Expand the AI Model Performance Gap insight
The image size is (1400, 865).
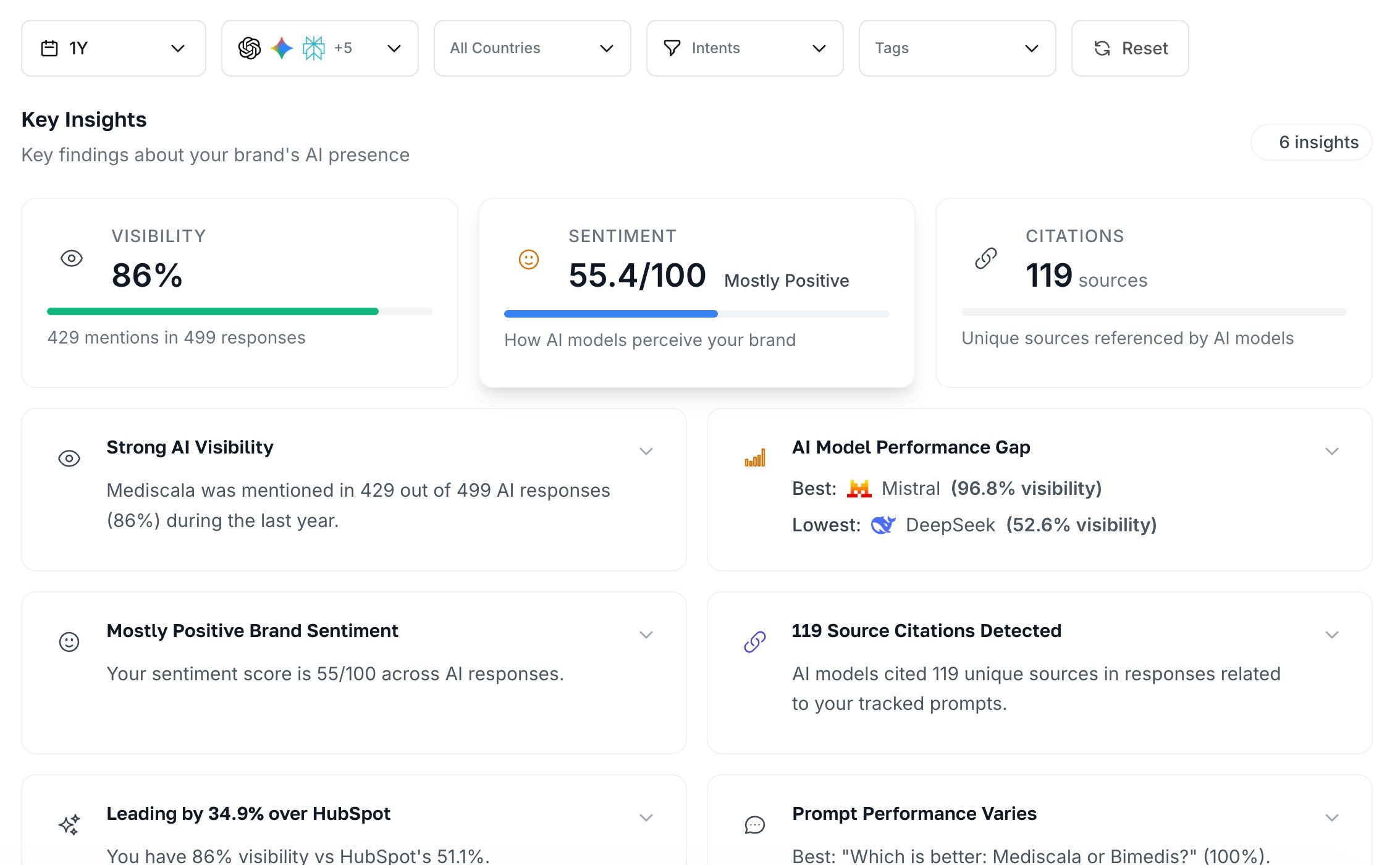click(1331, 451)
